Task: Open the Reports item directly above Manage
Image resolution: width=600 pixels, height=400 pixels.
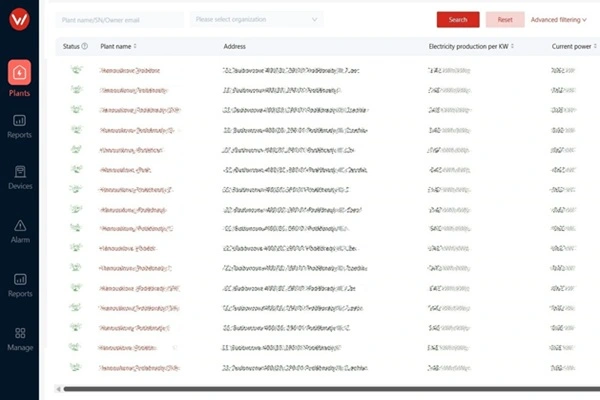Action: [x=20, y=286]
